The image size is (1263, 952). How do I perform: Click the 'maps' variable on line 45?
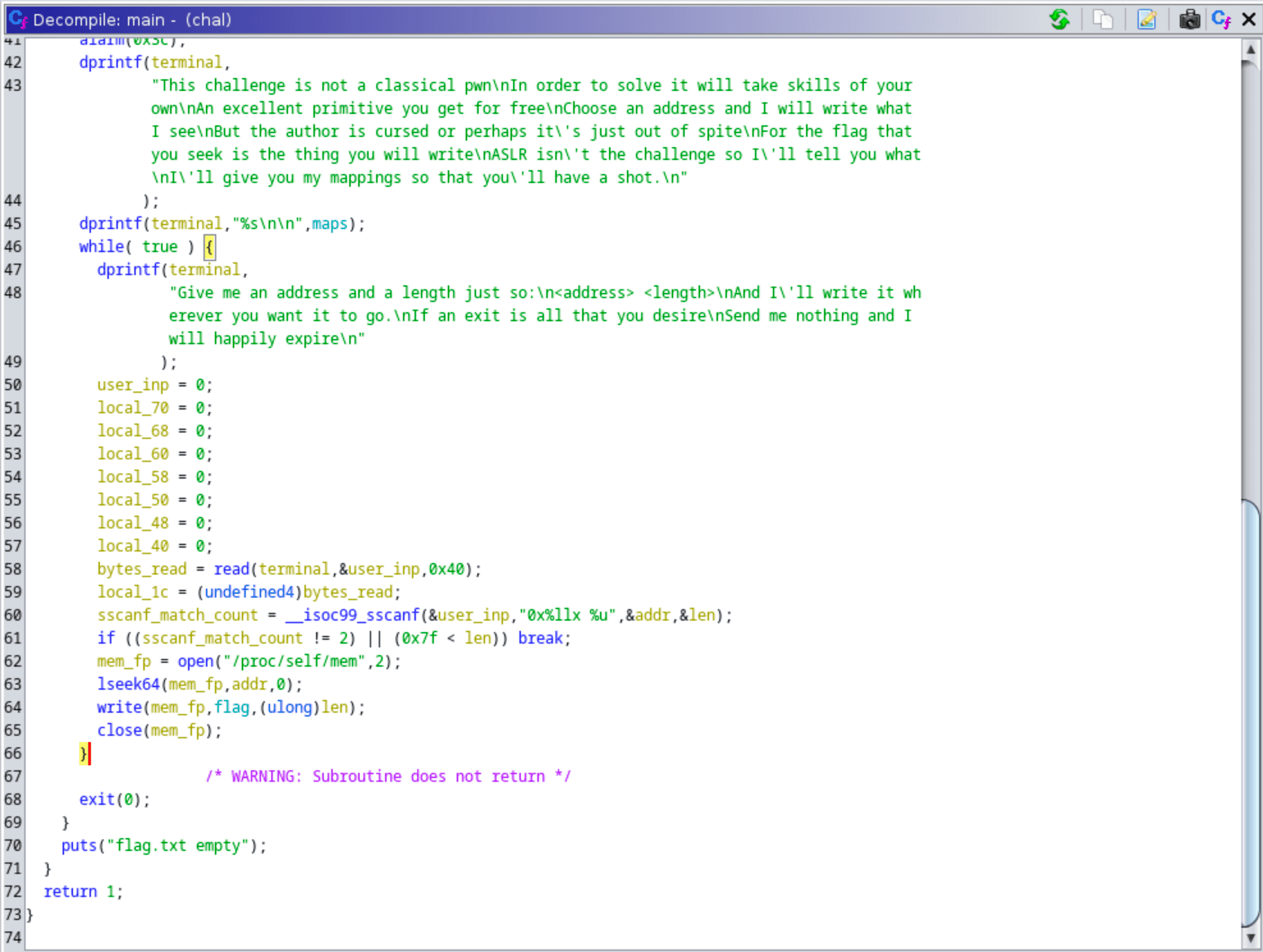[x=330, y=224]
